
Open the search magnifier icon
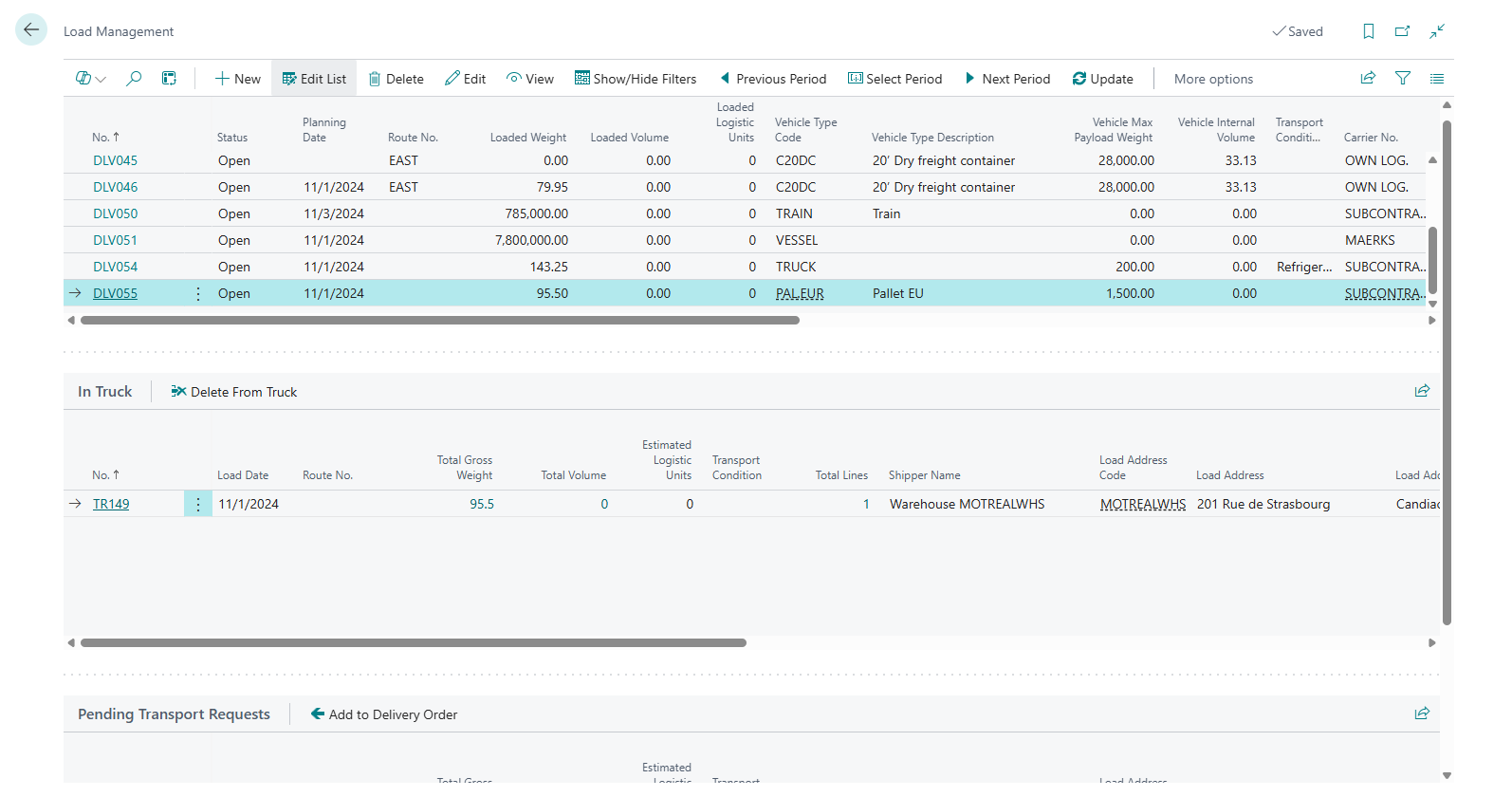[134, 79]
